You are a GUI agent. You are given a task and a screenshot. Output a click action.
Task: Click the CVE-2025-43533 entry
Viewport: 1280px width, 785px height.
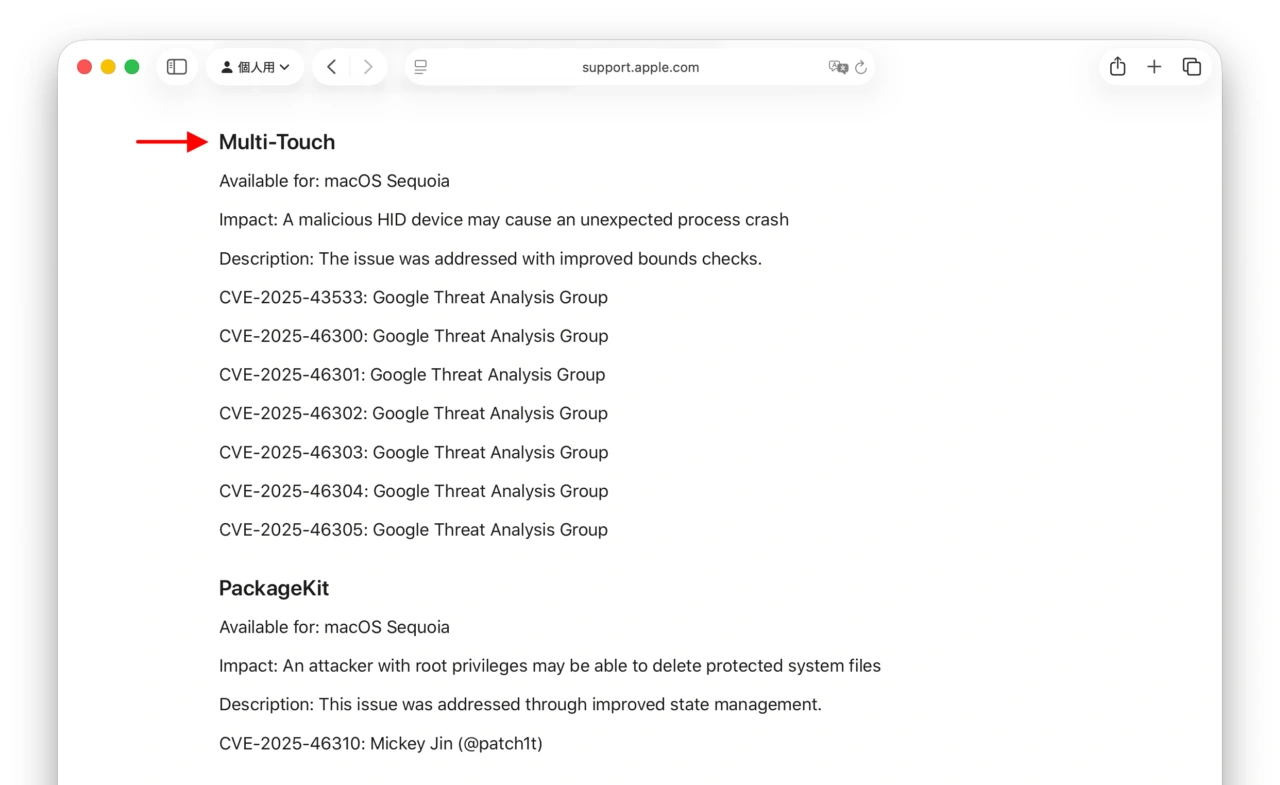click(413, 297)
